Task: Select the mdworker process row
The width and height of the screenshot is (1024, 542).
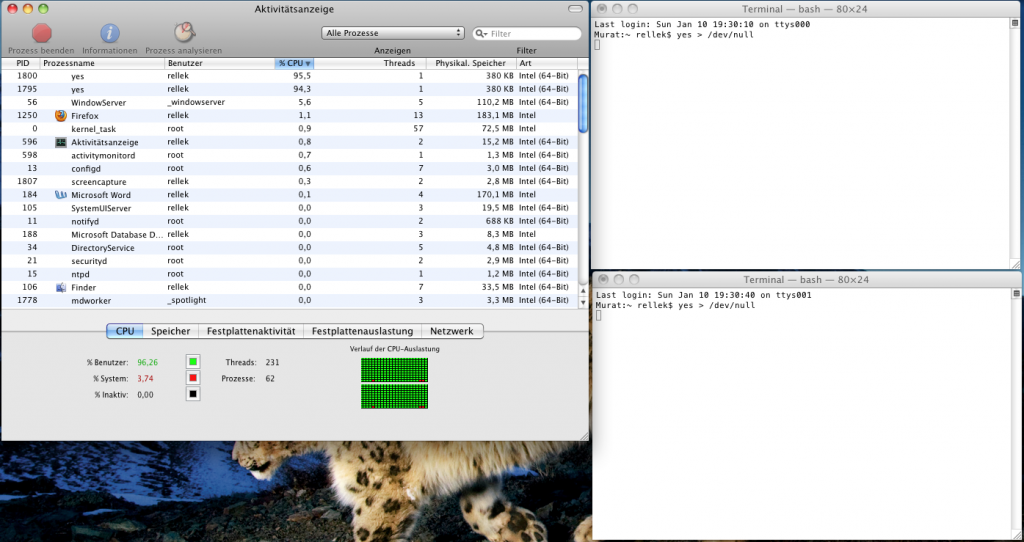Action: [289, 300]
